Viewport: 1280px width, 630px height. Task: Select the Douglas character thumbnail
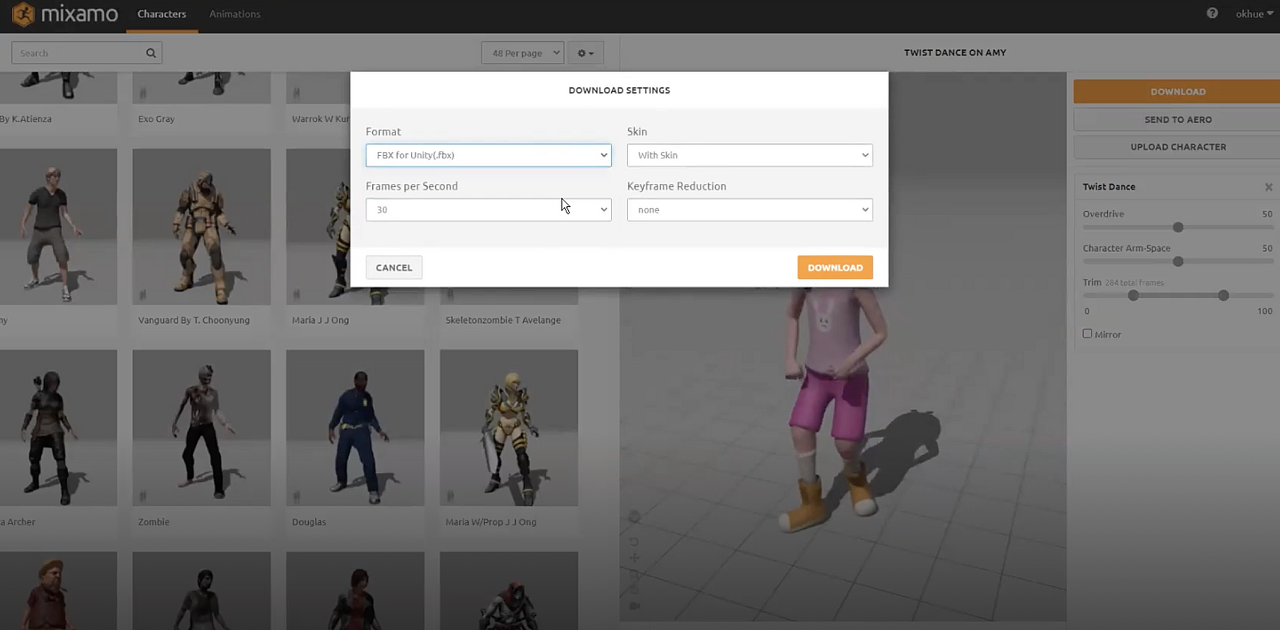[x=355, y=428]
